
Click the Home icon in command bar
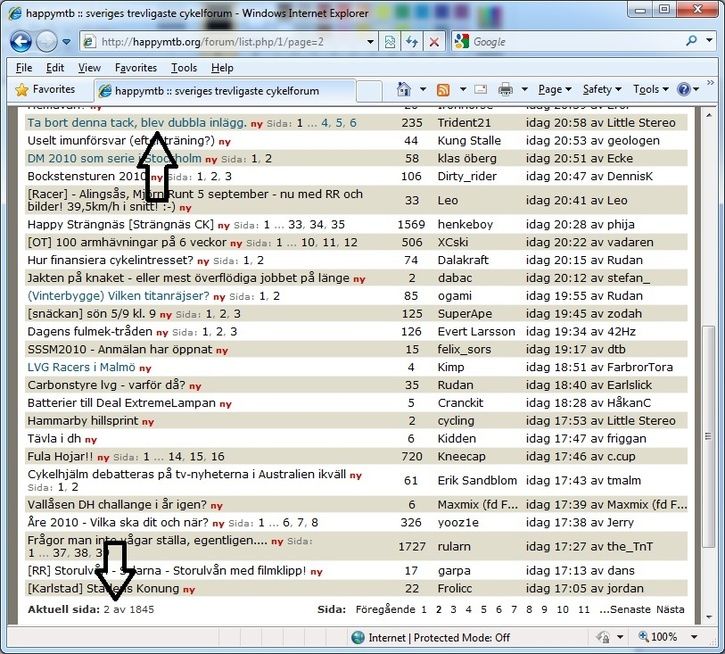coord(401,89)
